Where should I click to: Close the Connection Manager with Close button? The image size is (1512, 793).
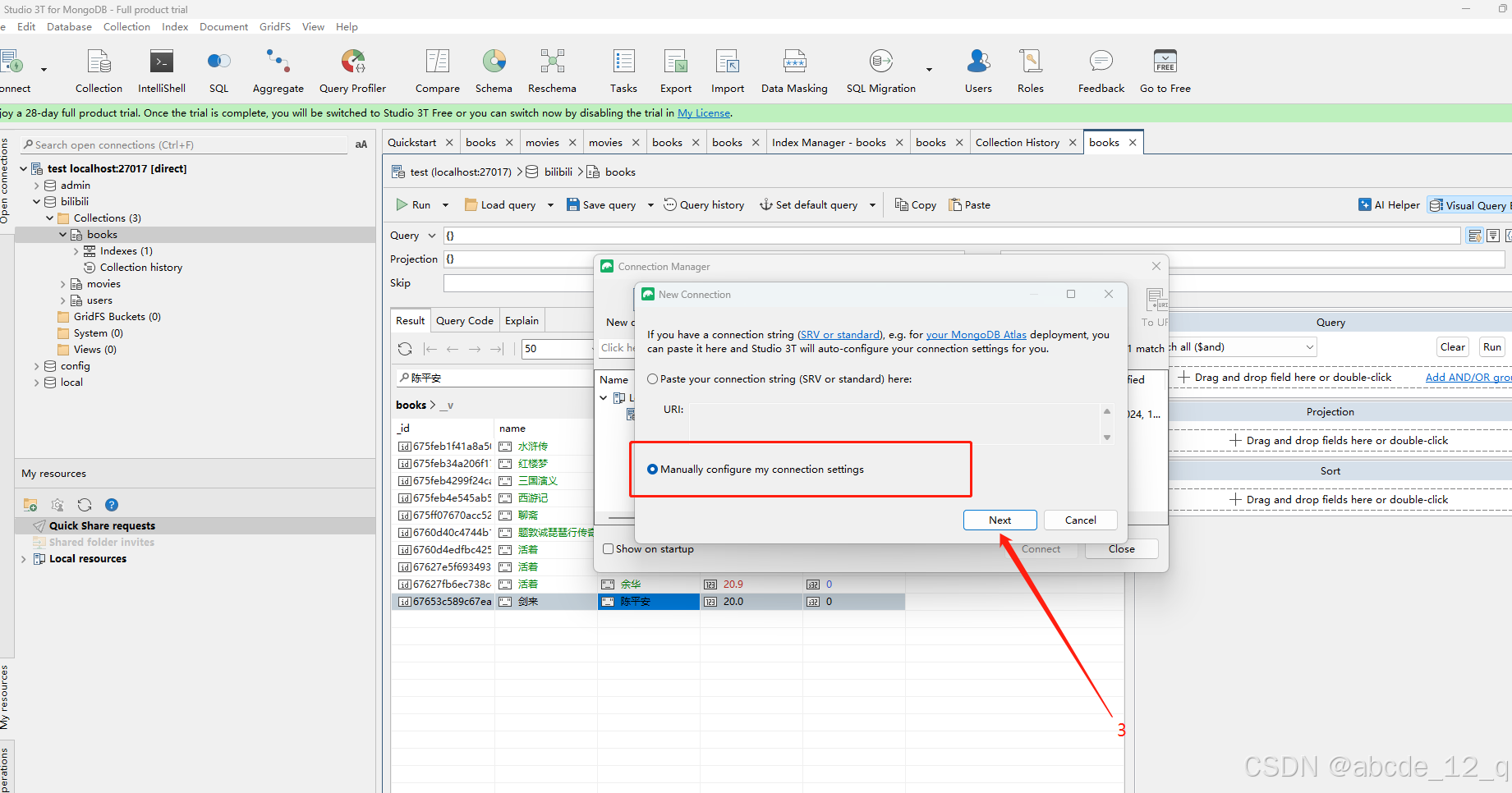(1122, 549)
